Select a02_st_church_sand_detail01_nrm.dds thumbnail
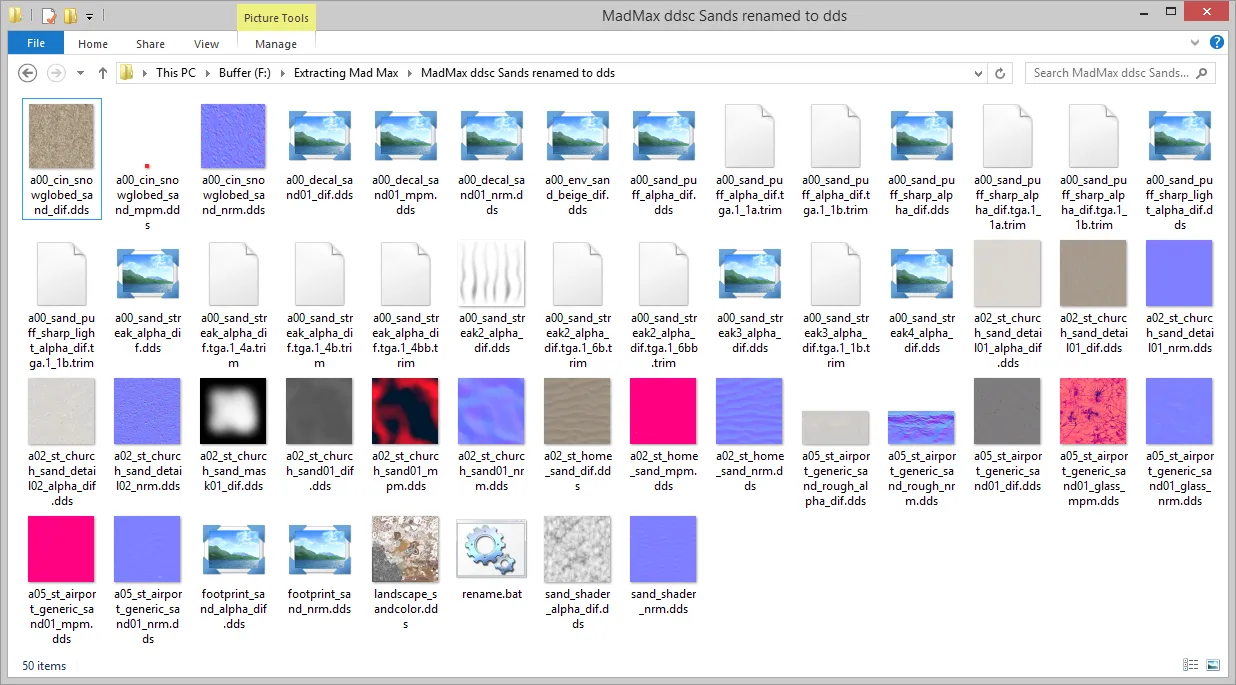The image size is (1236, 685). (x=1180, y=274)
